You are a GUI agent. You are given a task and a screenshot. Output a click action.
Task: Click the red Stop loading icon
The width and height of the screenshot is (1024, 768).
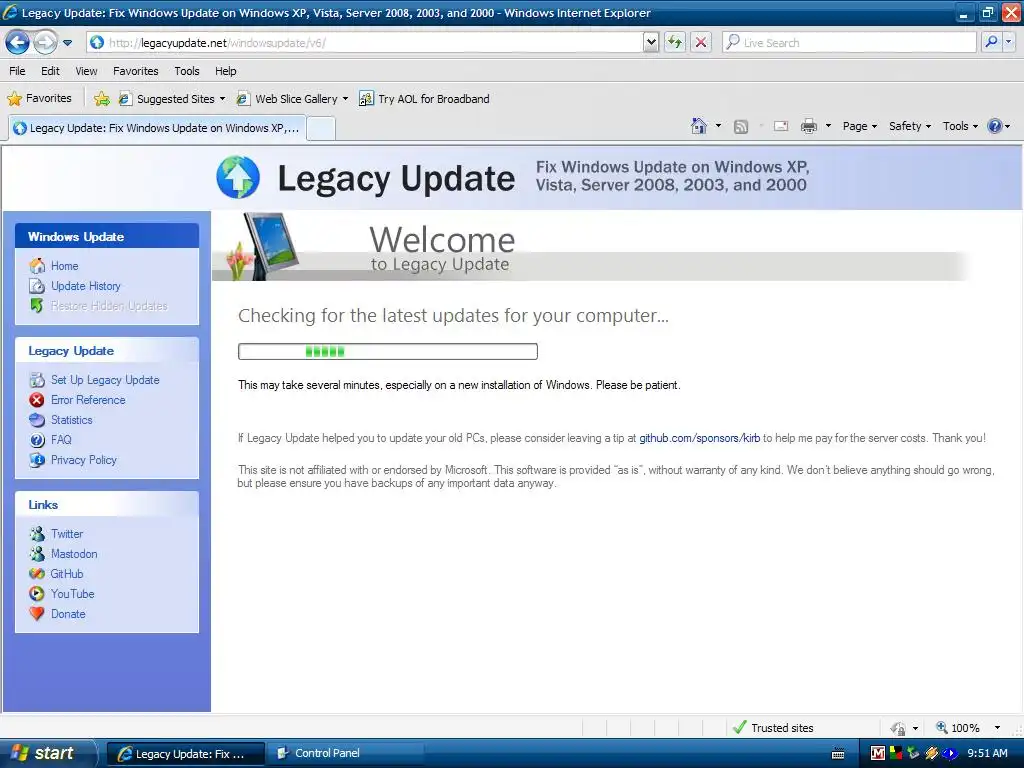701,43
